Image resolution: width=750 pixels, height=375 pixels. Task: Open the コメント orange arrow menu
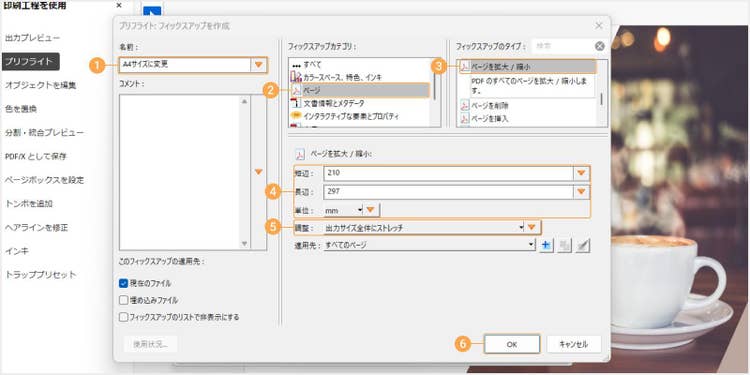[259, 172]
